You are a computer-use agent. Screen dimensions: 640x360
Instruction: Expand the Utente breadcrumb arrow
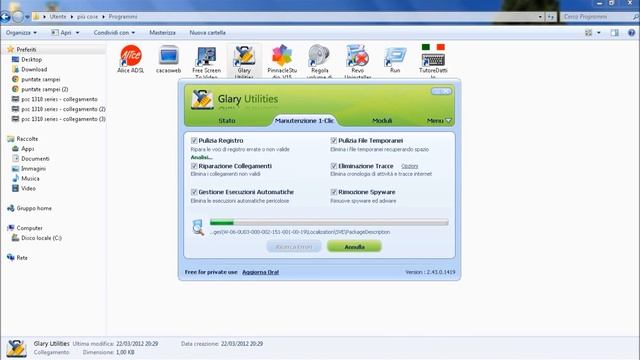pyautogui.click(x=72, y=17)
